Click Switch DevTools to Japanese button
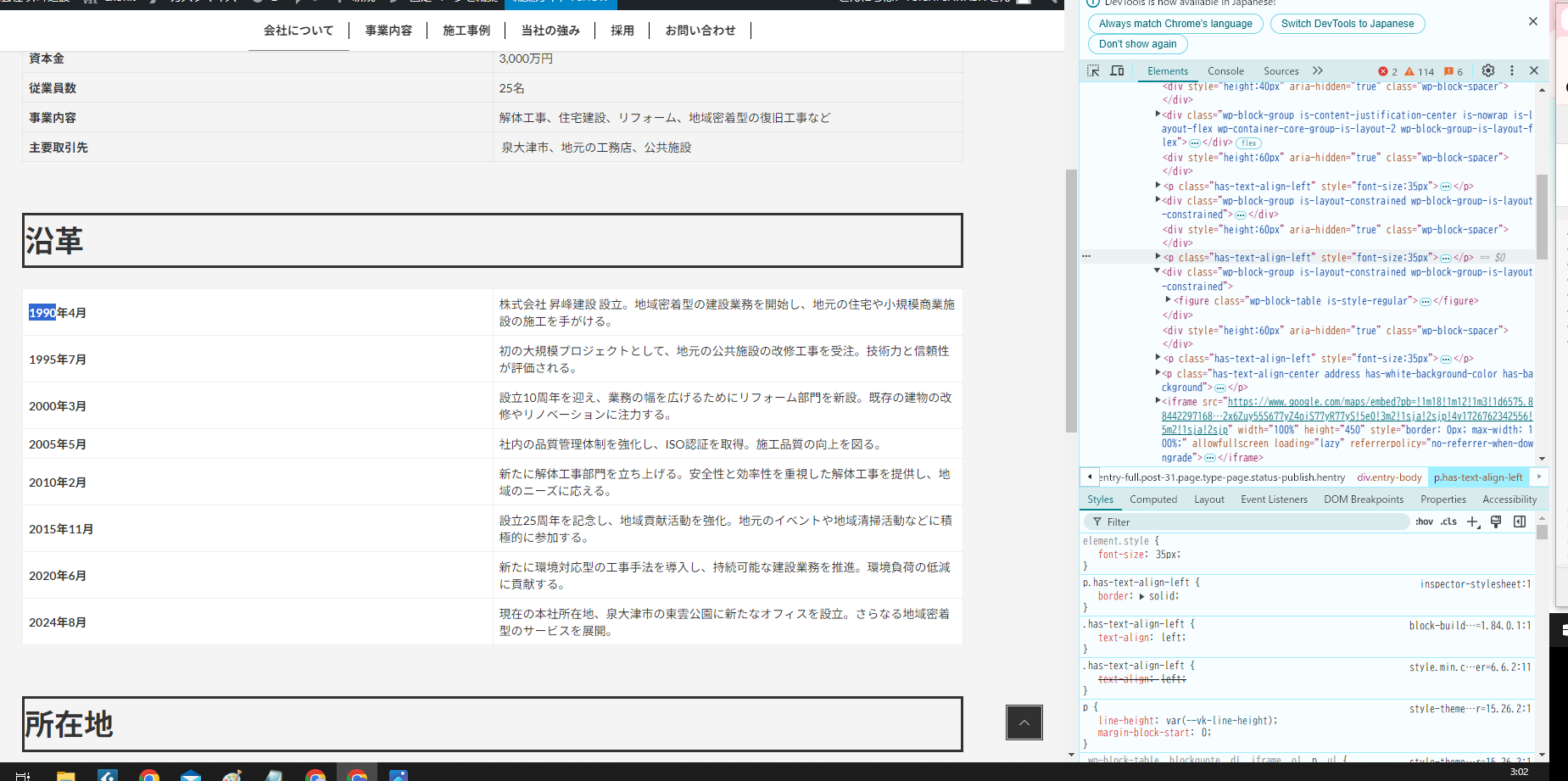Screen dimensions: 1568x781 (x=1348, y=24)
